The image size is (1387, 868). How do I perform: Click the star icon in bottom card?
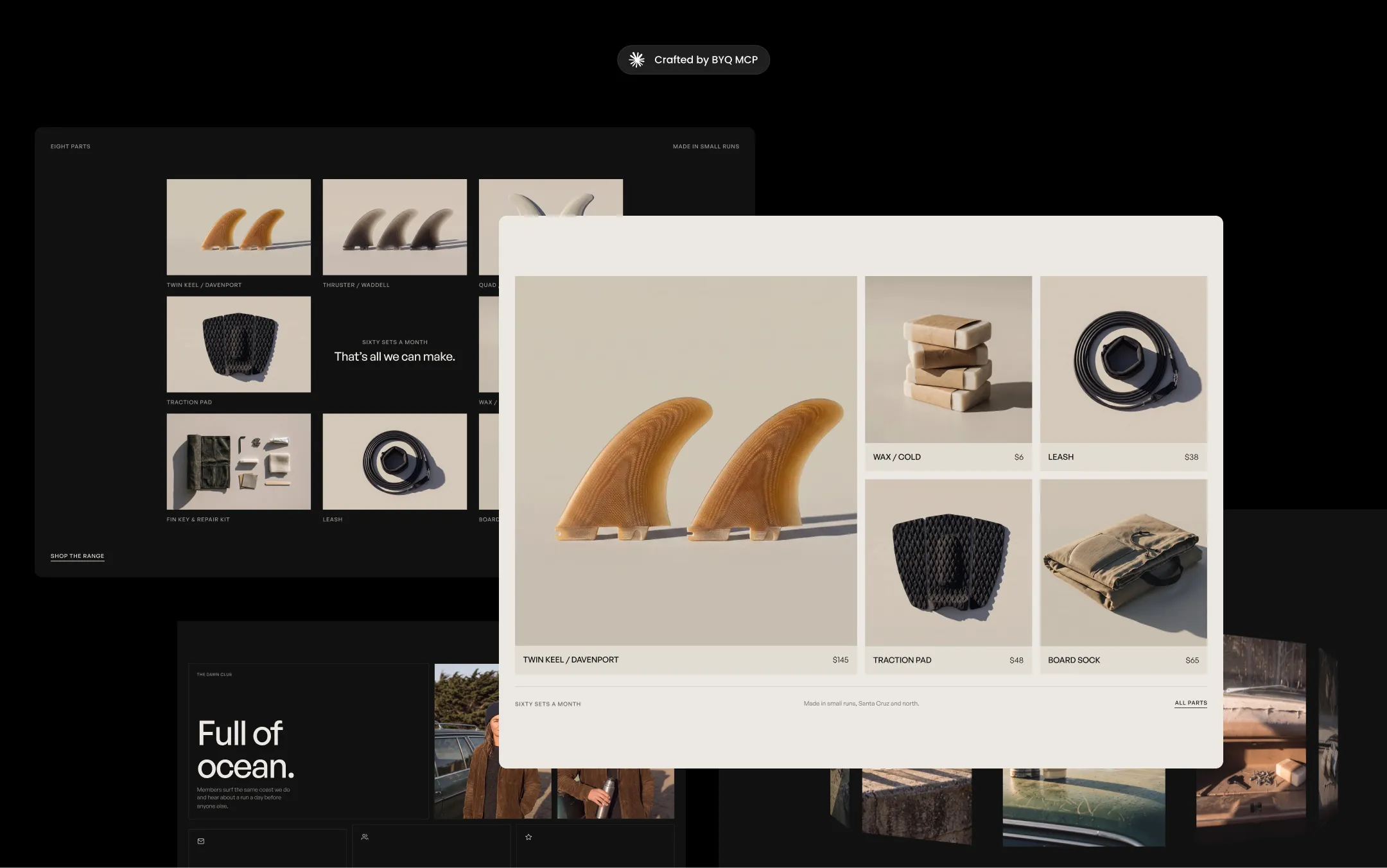(x=528, y=837)
